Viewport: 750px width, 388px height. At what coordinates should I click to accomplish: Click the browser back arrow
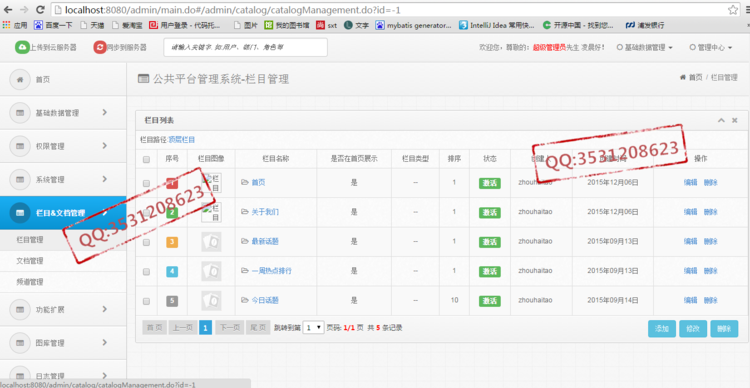coord(9,10)
